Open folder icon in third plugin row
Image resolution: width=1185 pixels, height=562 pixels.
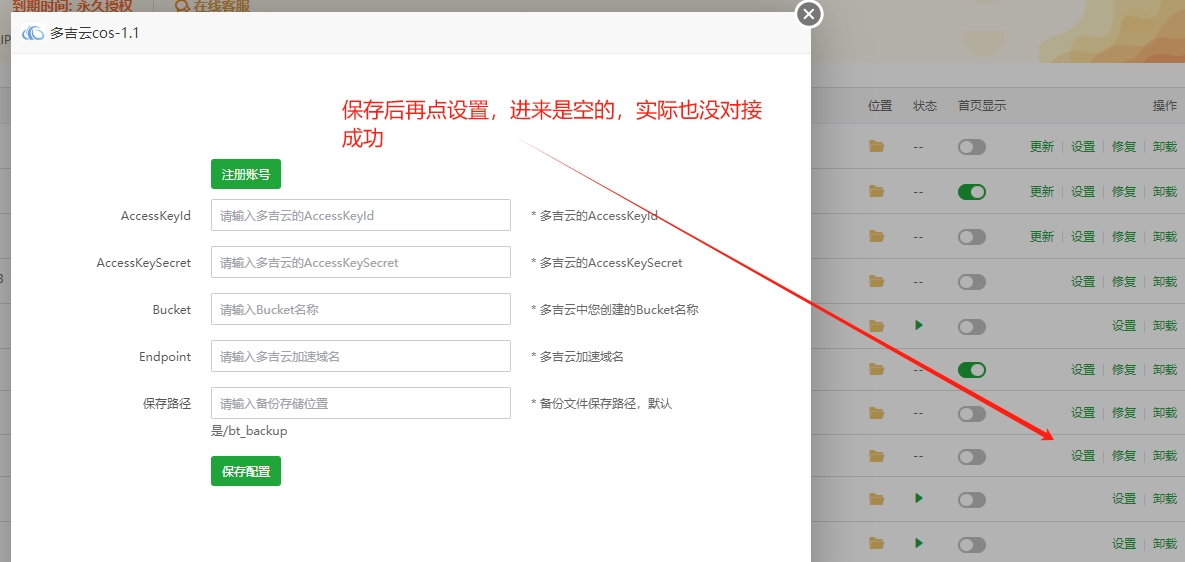coord(877,236)
